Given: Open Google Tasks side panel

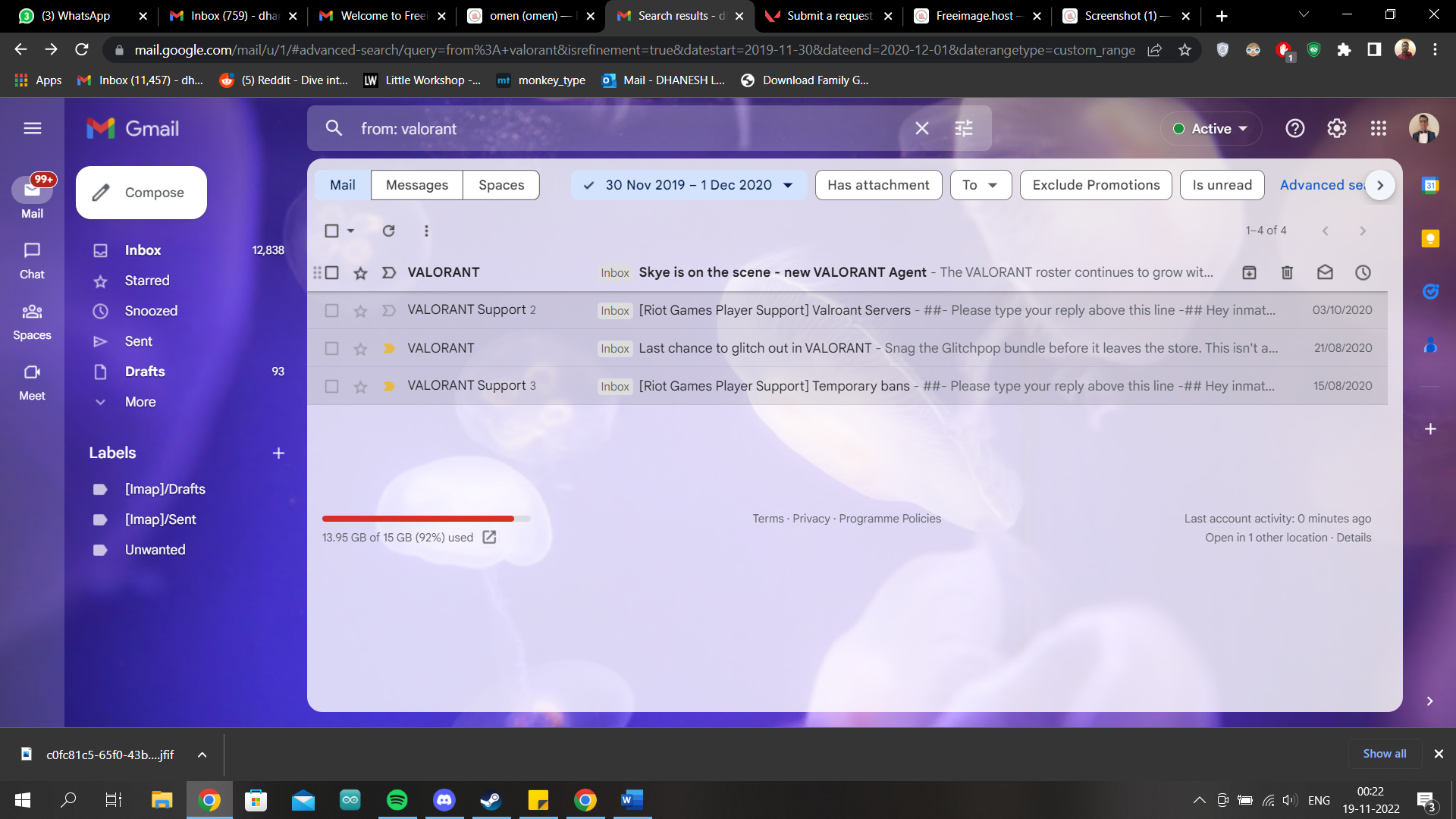Looking at the screenshot, I should click(1430, 291).
